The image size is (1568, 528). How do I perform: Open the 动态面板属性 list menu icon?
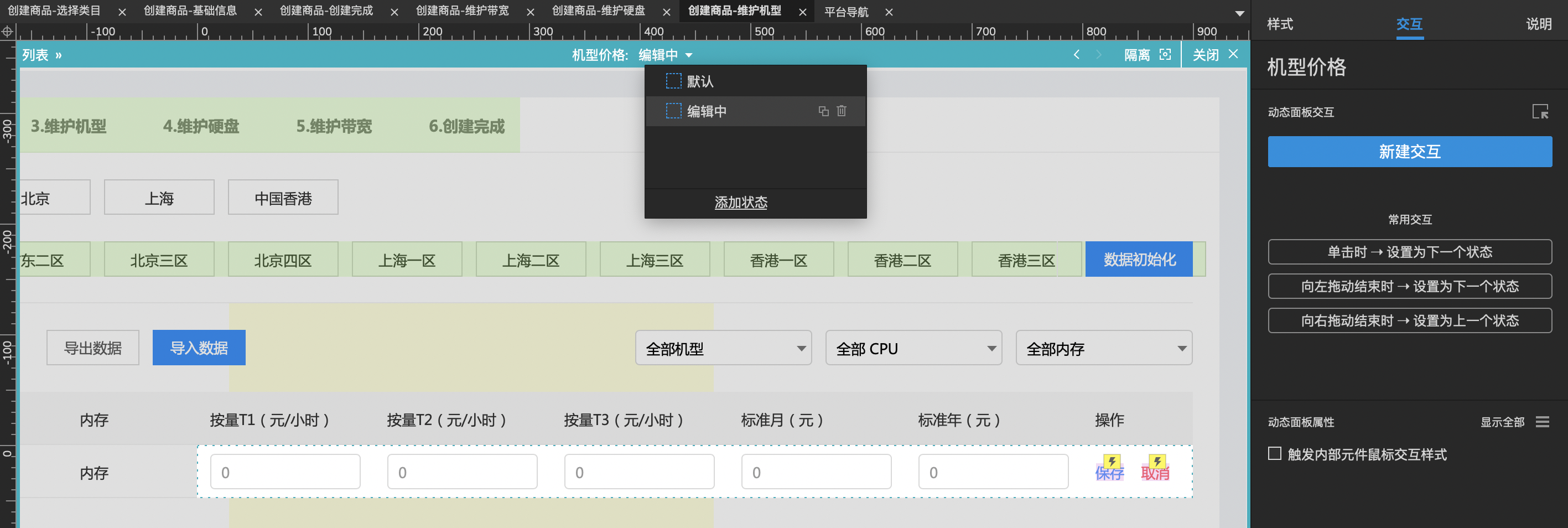coord(1543,422)
